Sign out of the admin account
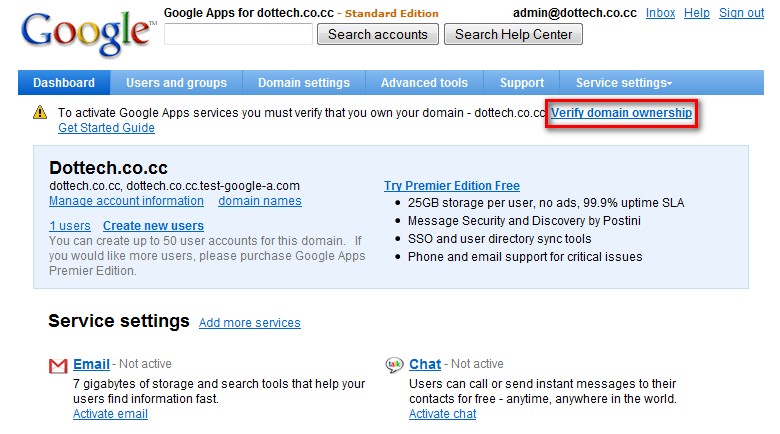The height and width of the screenshot is (434, 780). (x=741, y=13)
